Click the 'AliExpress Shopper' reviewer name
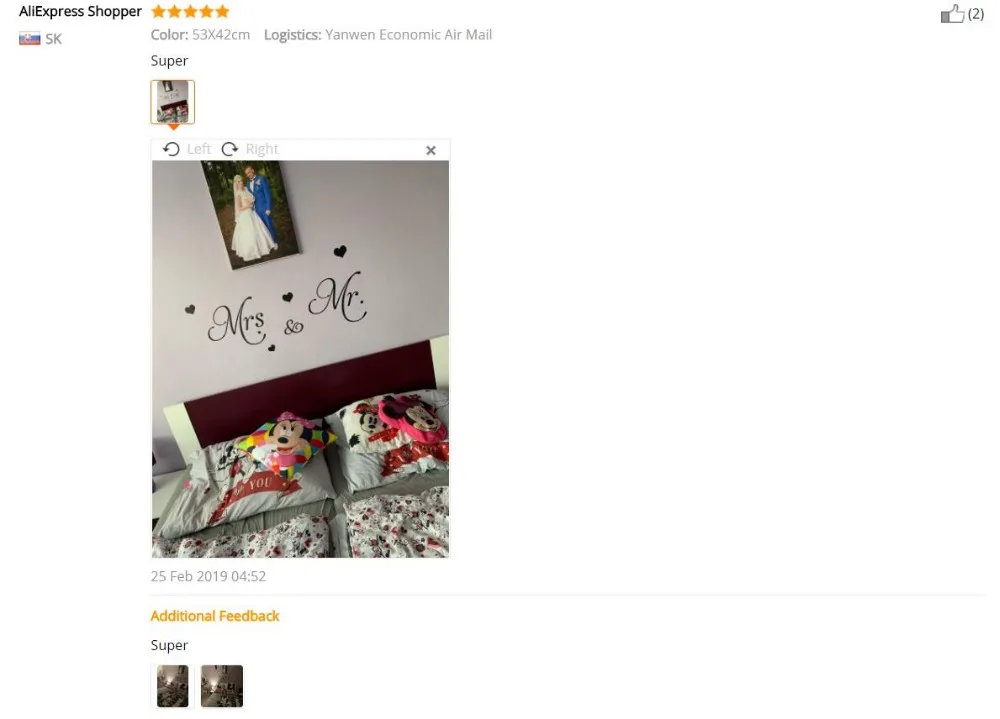 (x=80, y=11)
